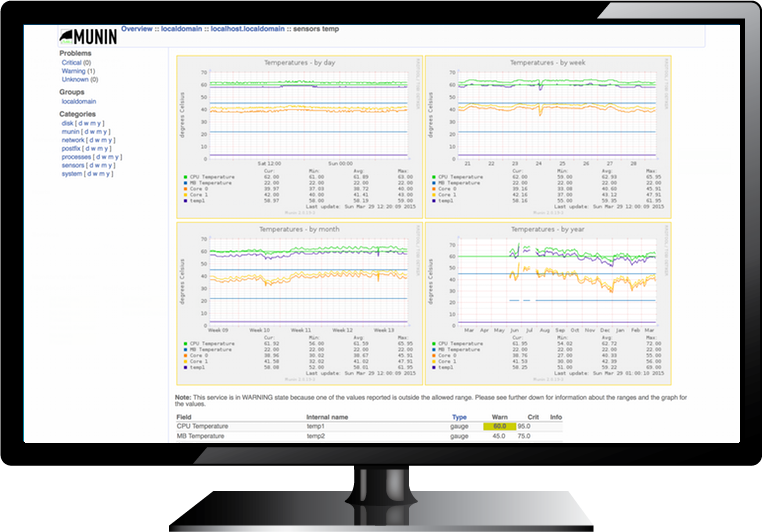Open the postfix category

click(x=71, y=148)
